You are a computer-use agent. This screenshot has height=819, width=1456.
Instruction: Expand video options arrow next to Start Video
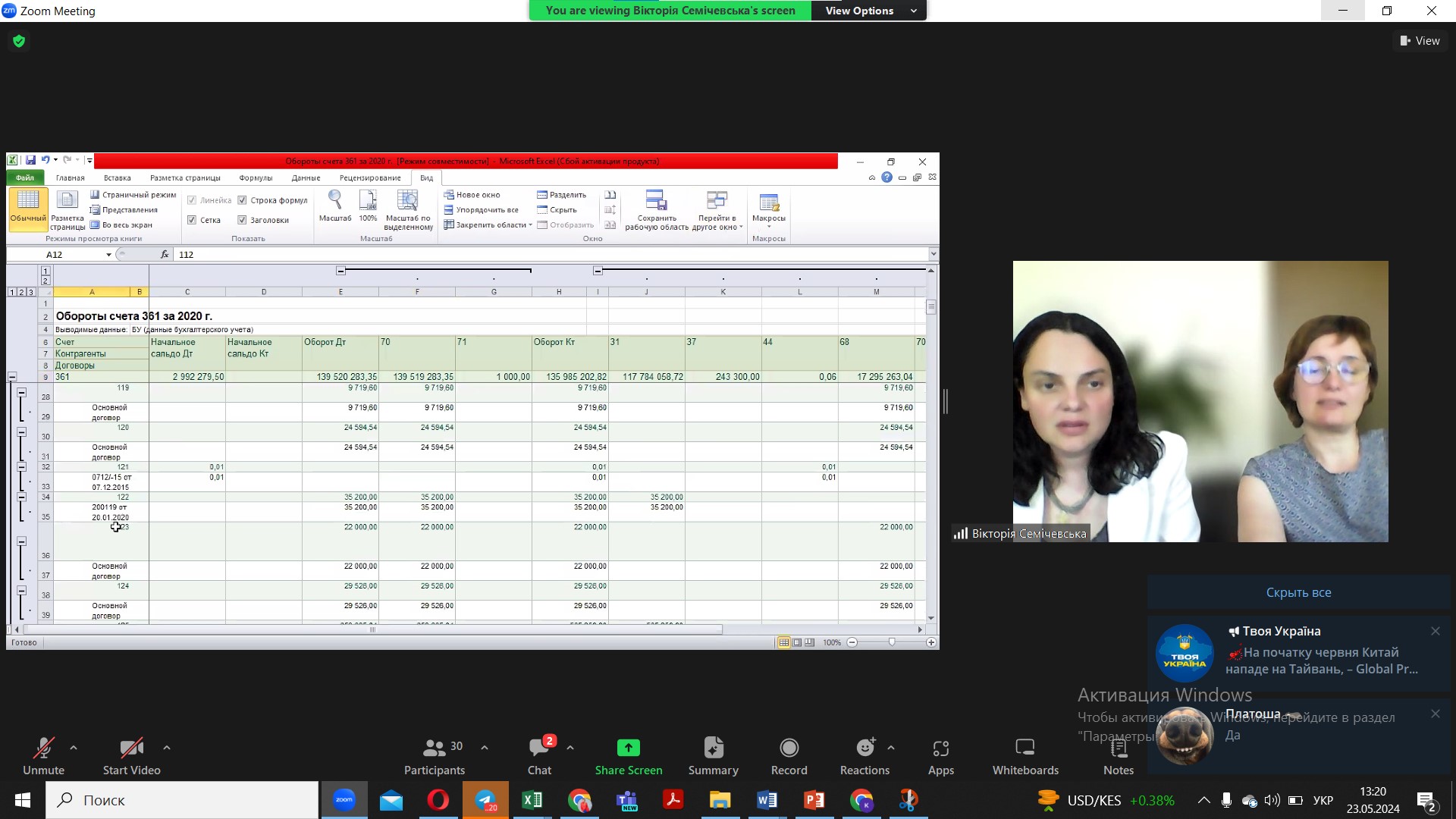tap(167, 748)
